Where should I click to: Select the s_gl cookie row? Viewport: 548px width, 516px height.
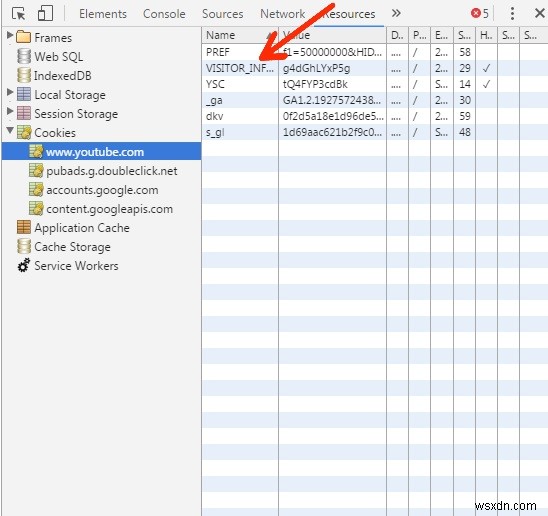(375, 132)
